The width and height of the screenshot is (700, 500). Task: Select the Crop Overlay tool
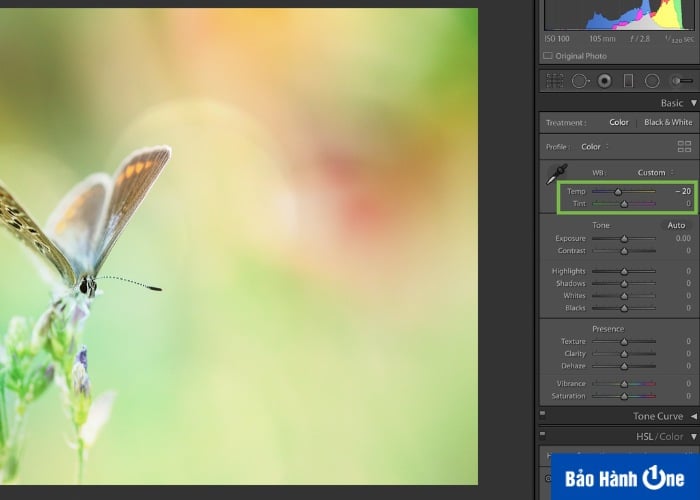click(x=554, y=81)
